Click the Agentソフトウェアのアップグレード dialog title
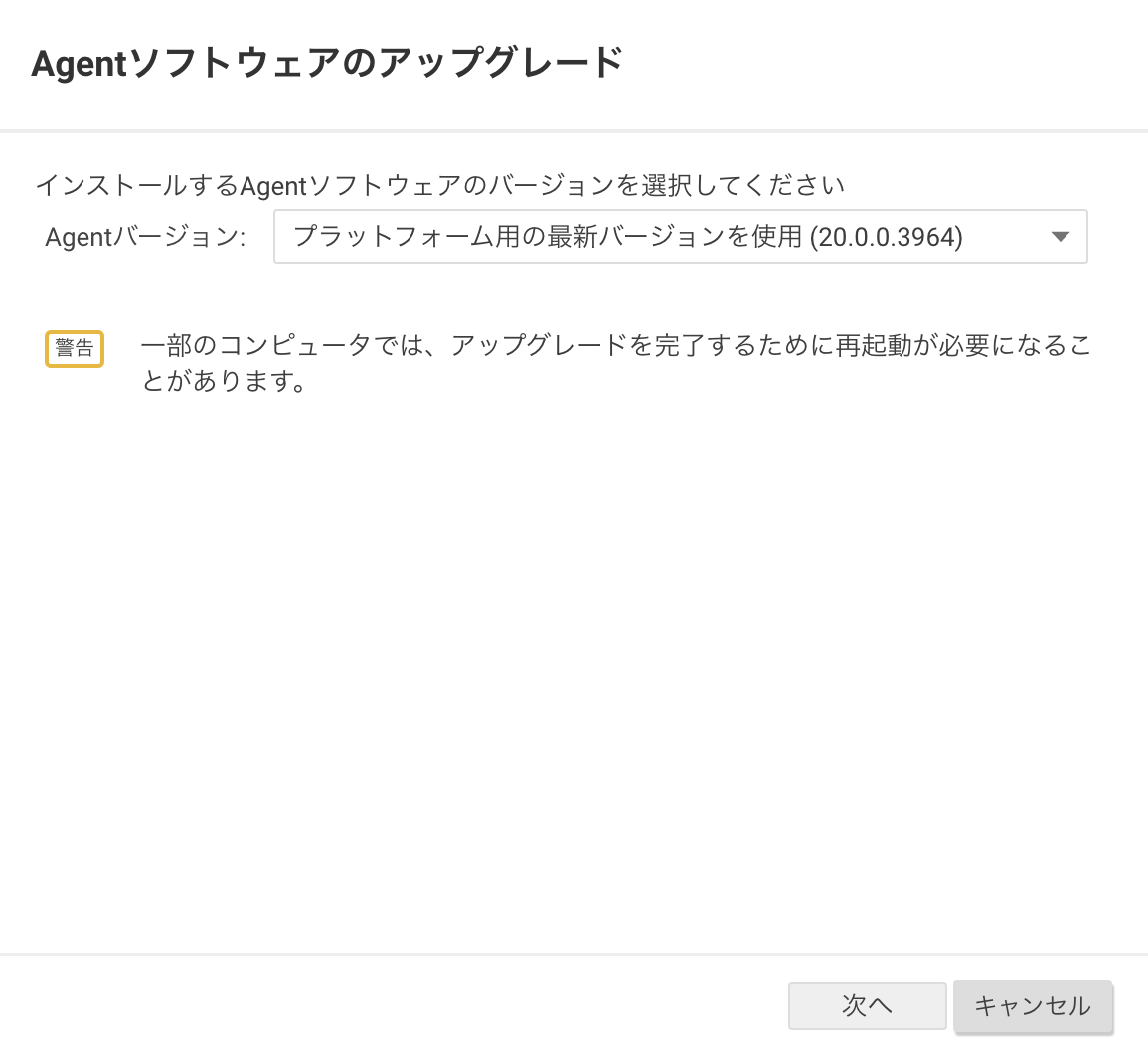1148x1042 pixels. click(x=327, y=63)
